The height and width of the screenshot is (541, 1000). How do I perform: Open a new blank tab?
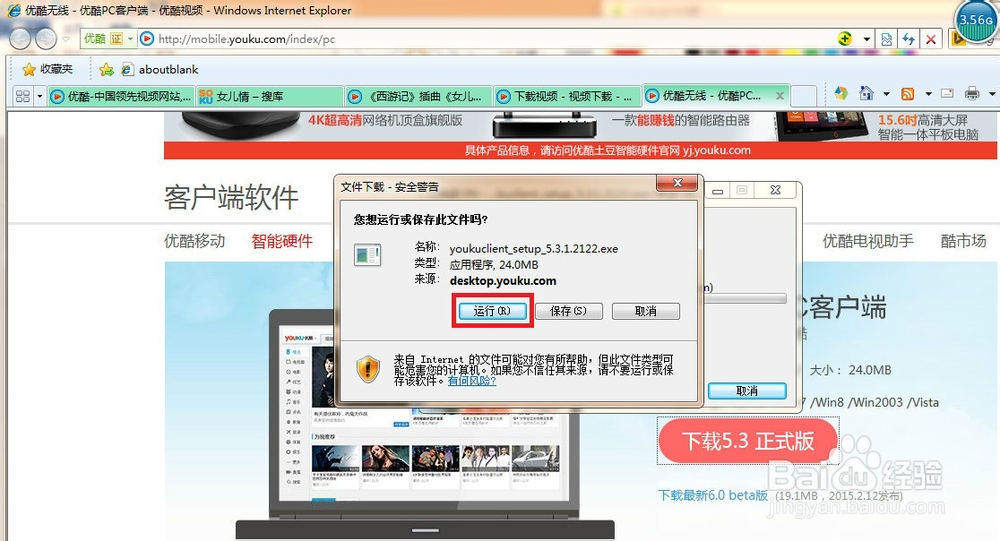coord(804,96)
